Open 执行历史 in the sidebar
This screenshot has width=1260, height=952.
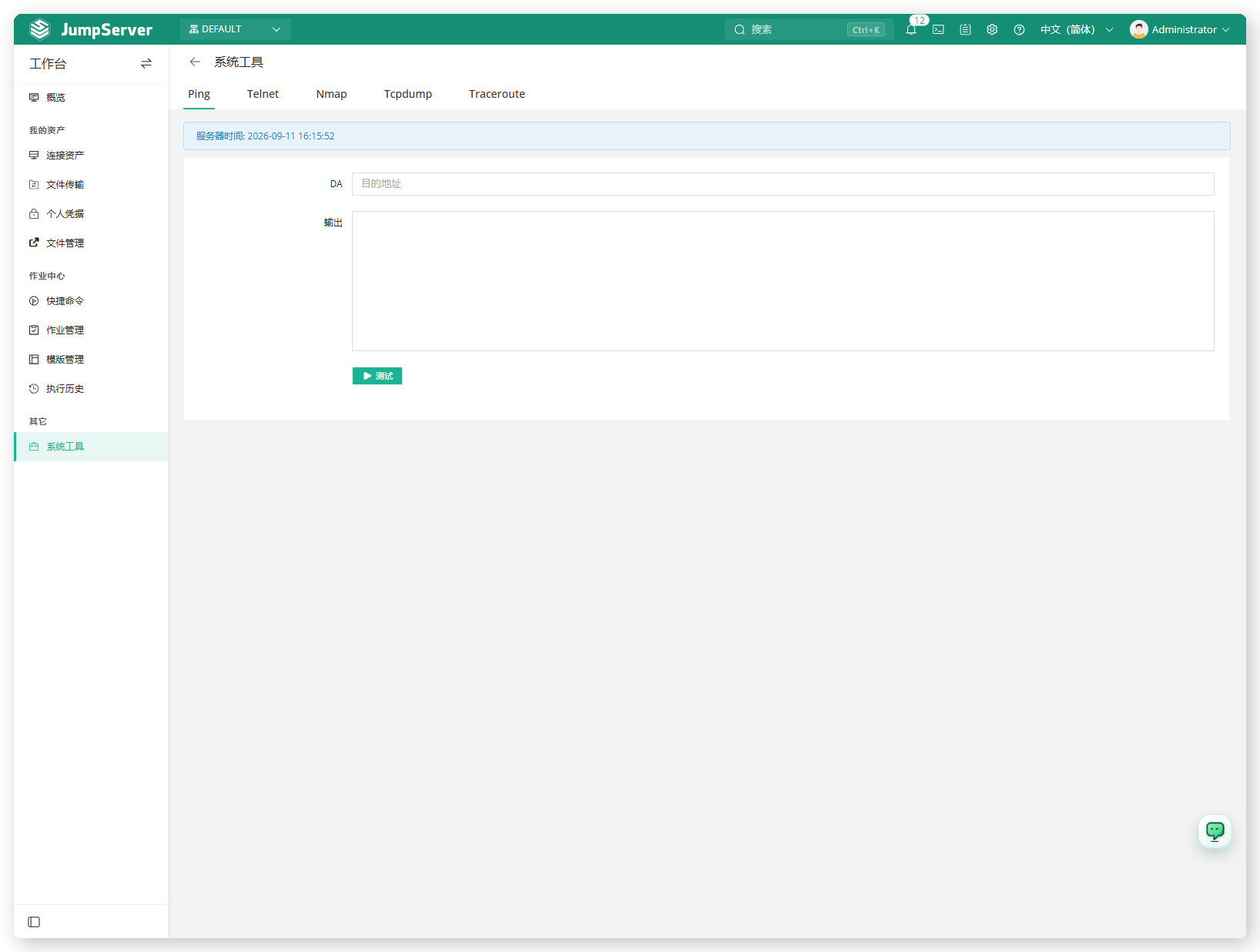tap(91, 389)
